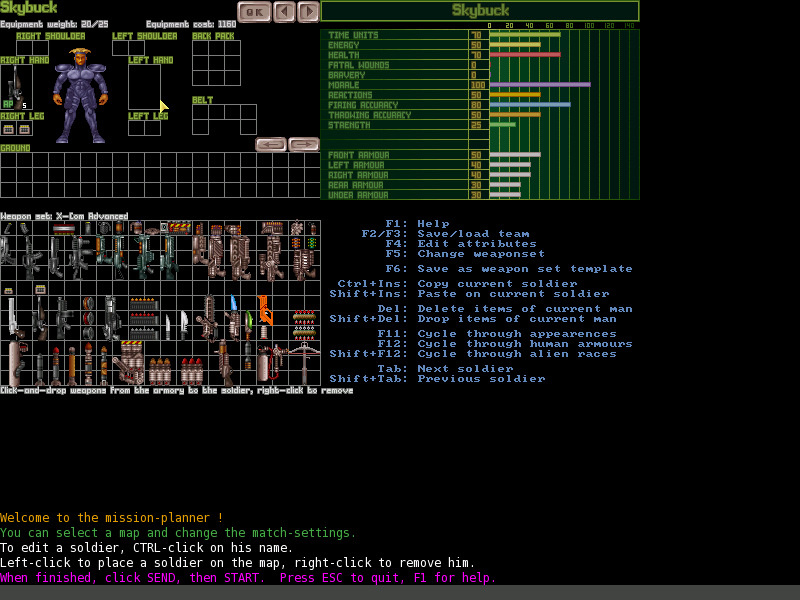Click the Reactions stat label
The width and height of the screenshot is (800, 600).
[x=350, y=95]
